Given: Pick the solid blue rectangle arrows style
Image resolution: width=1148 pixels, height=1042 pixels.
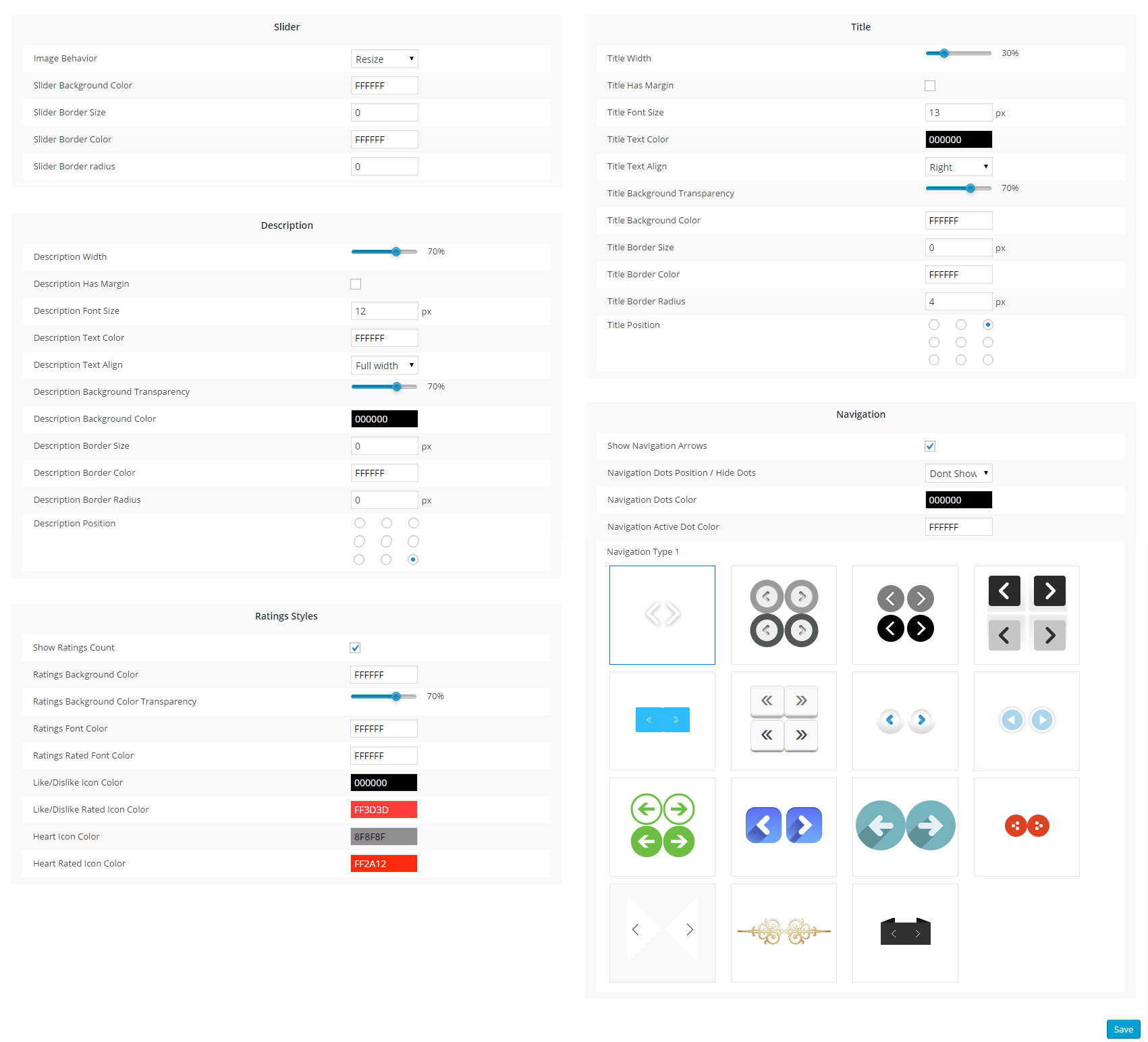Looking at the screenshot, I should [662, 720].
